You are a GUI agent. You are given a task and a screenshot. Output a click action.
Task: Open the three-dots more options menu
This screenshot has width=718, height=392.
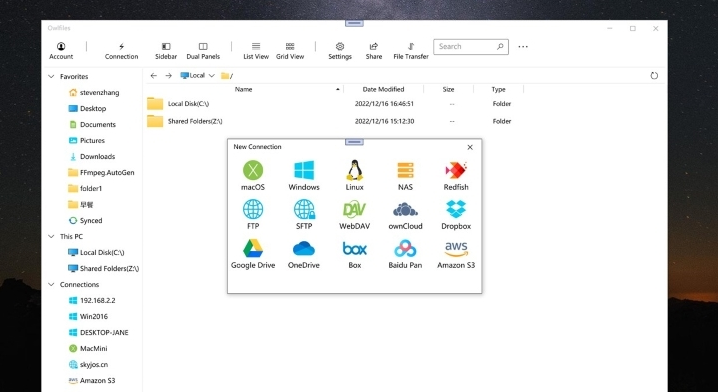(x=523, y=47)
